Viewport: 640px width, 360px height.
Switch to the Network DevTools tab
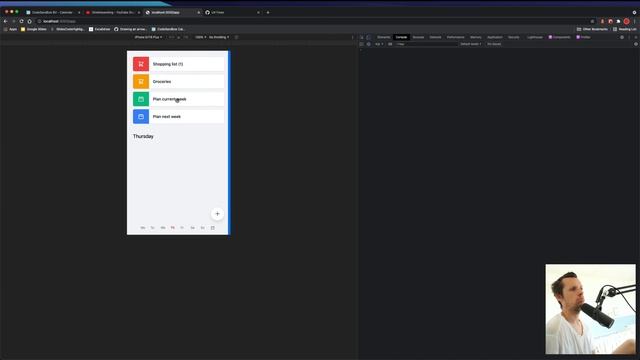435,37
